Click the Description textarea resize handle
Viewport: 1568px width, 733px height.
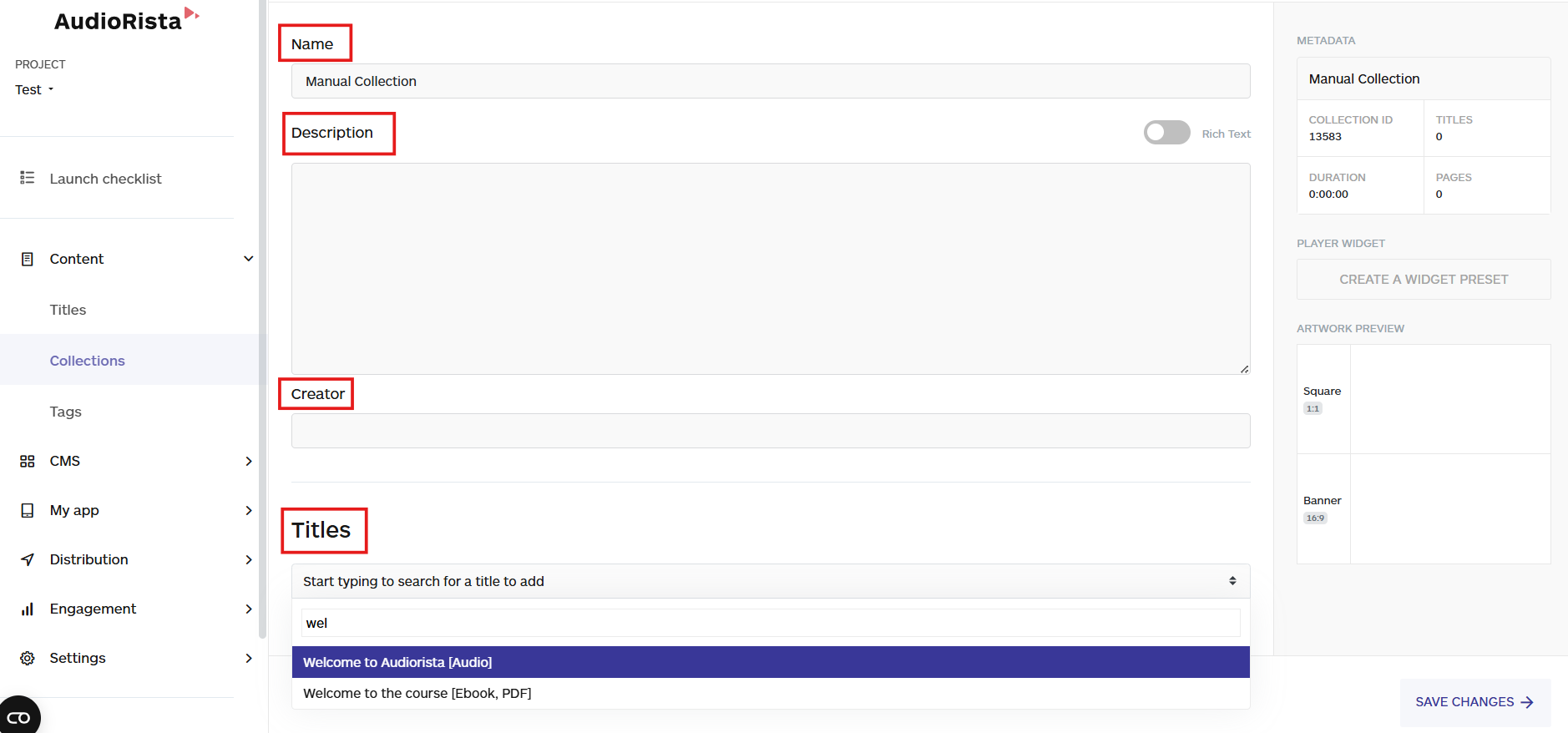pyautogui.click(x=1244, y=368)
